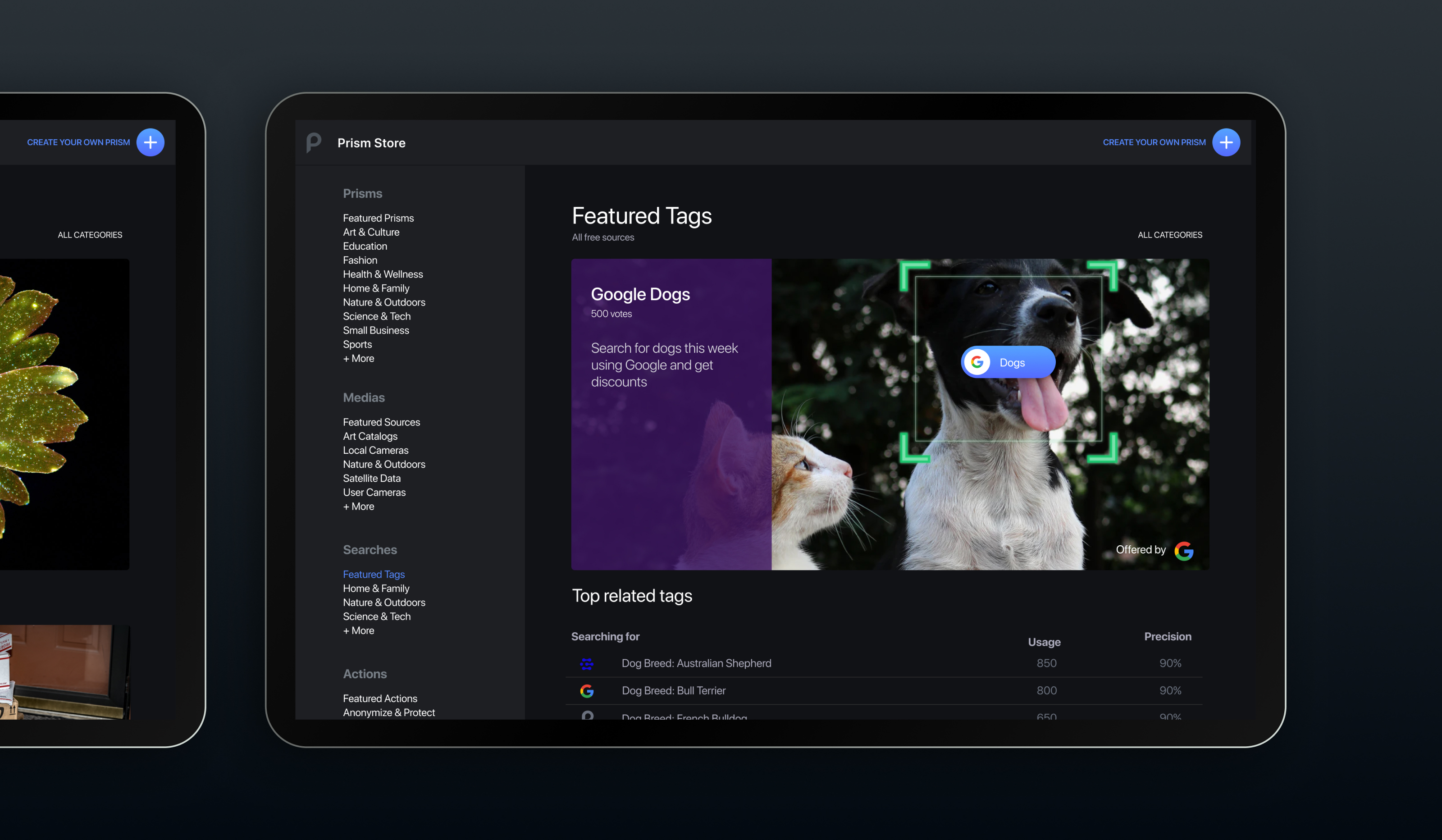The height and width of the screenshot is (840, 1442).
Task: Open glittery leaf image in left tablet
Action: 64,414
